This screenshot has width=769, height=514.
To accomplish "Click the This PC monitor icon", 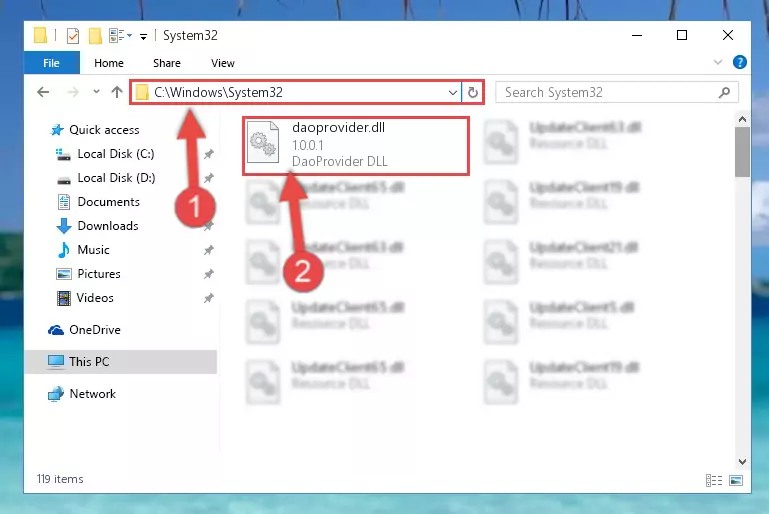I will [56, 362].
